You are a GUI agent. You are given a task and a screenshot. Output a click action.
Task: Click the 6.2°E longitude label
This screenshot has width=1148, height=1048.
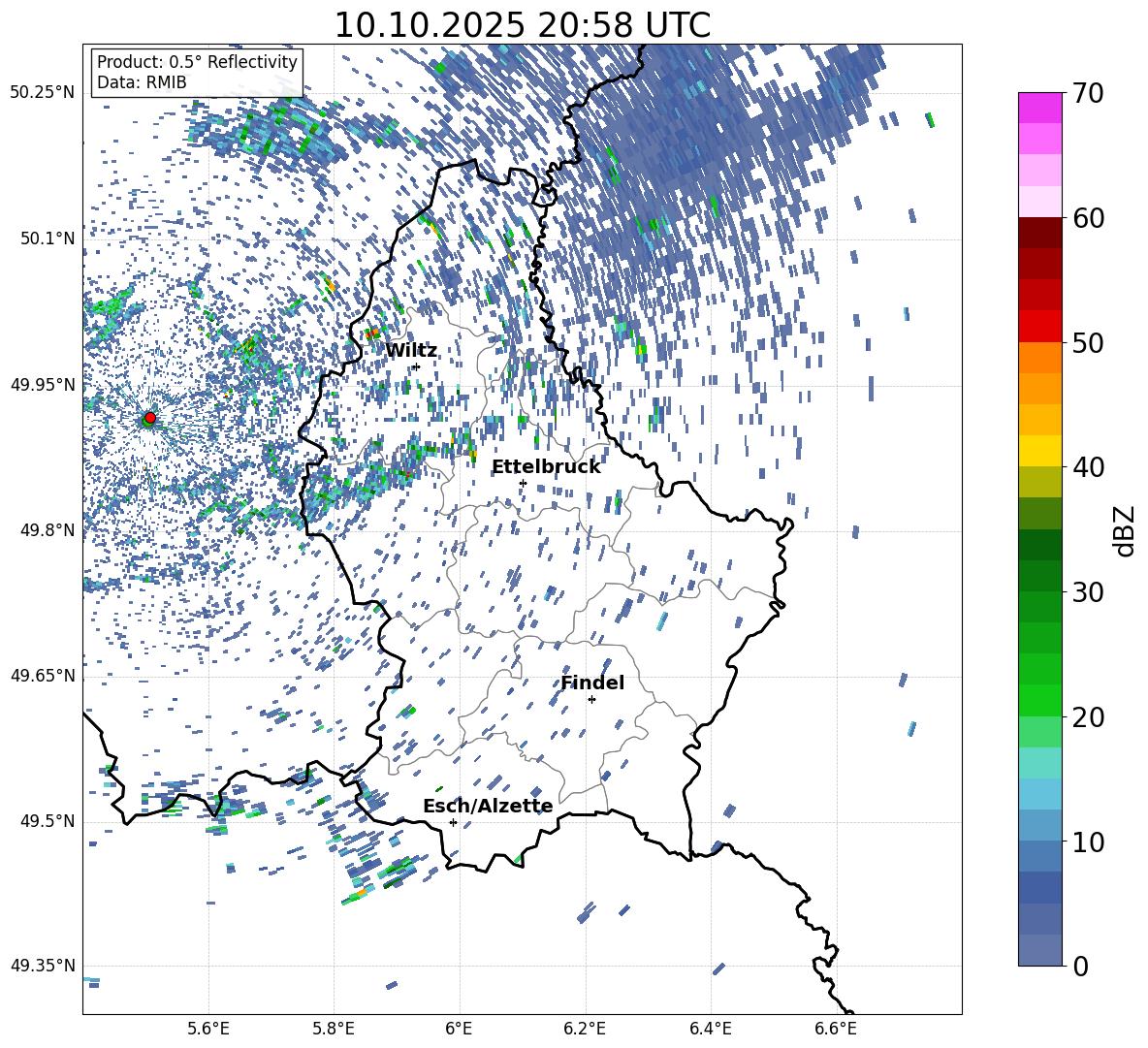(x=585, y=1029)
